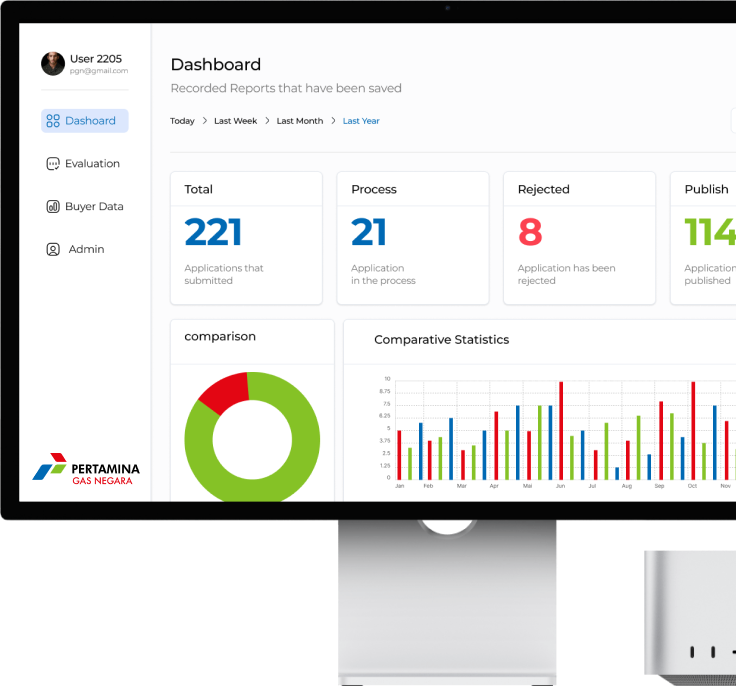Click the Evaluation chat bubble icon
The height and width of the screenshot is (686, 736).
53,164
